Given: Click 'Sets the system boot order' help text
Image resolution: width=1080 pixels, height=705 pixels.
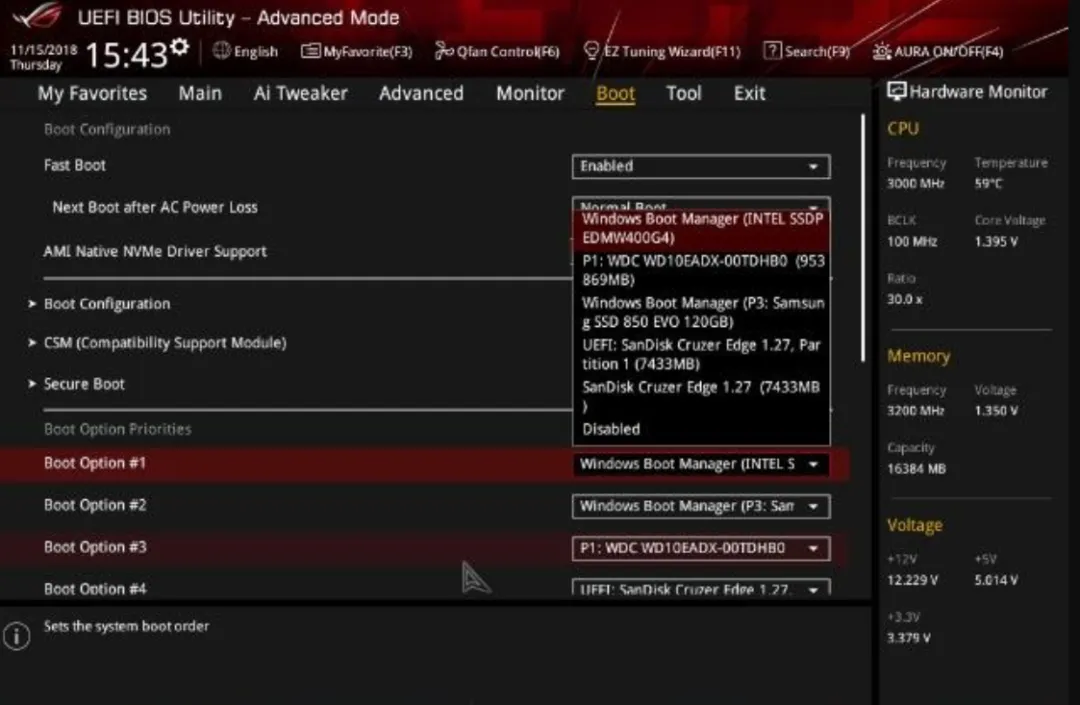Looking at the screenshot, I should [126, 627].
